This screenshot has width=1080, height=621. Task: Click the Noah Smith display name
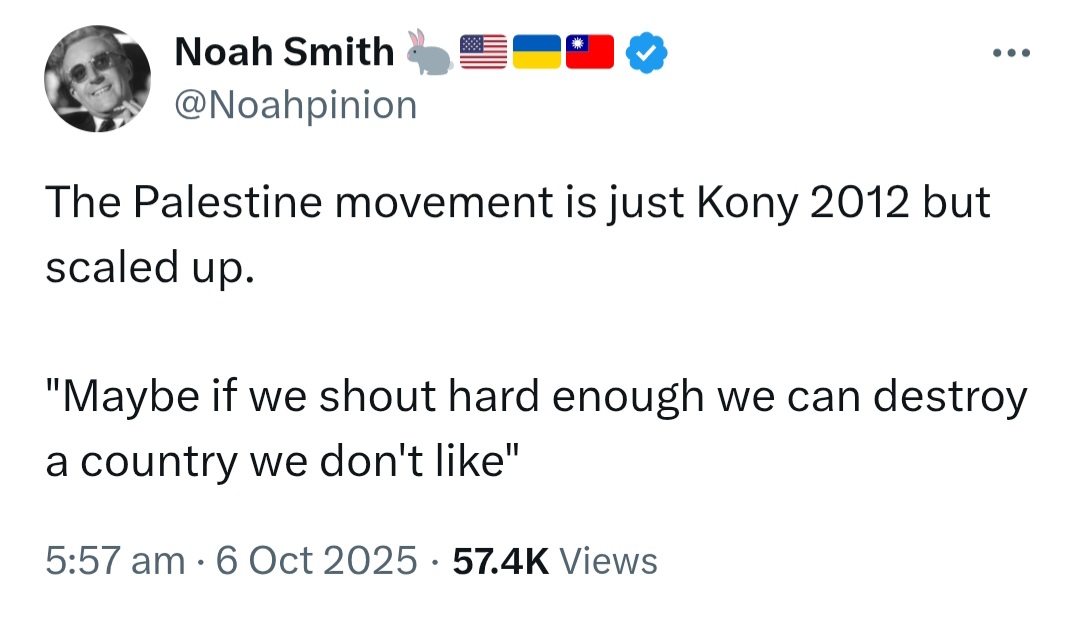click(284, 52)
